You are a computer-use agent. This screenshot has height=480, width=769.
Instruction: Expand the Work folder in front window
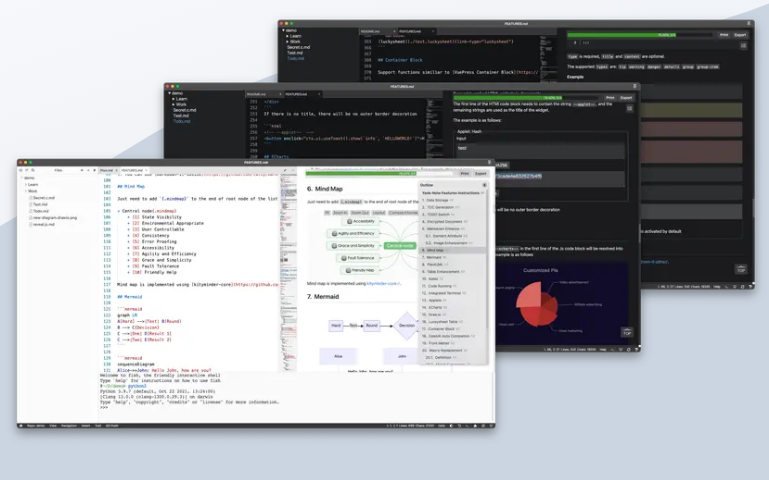(x=26, y=191)
